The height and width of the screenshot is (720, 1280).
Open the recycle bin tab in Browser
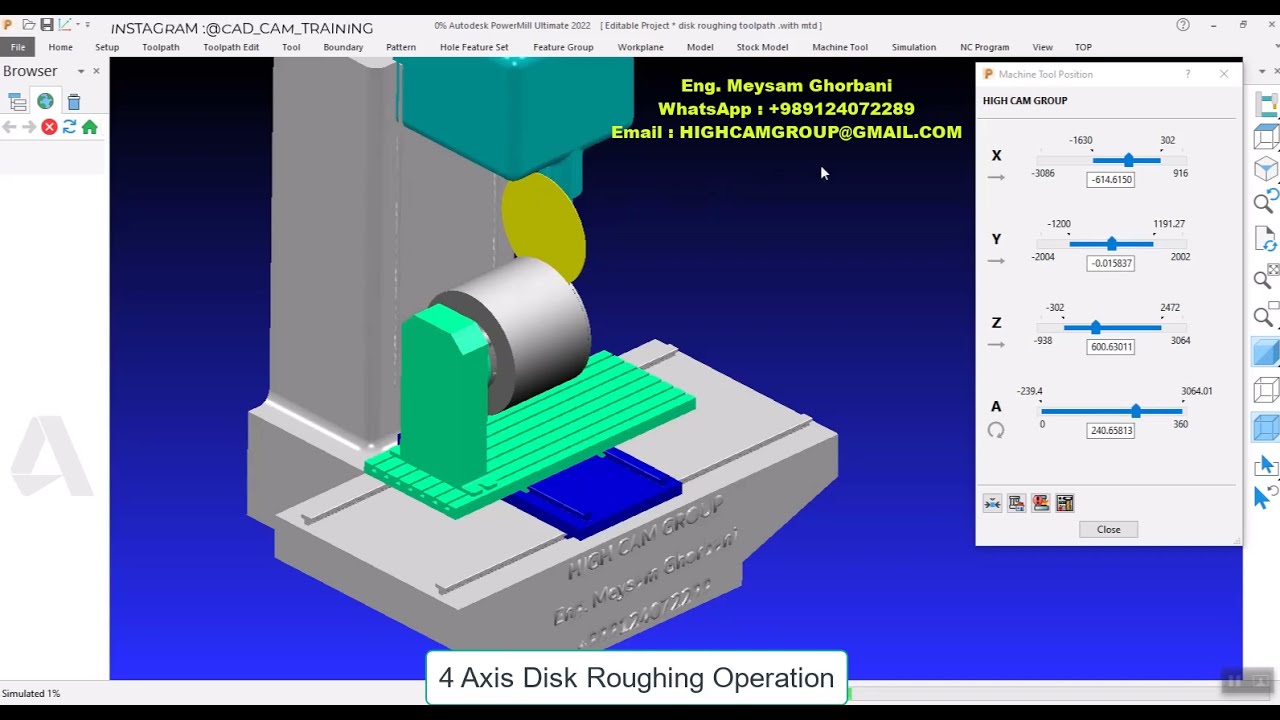74,102
